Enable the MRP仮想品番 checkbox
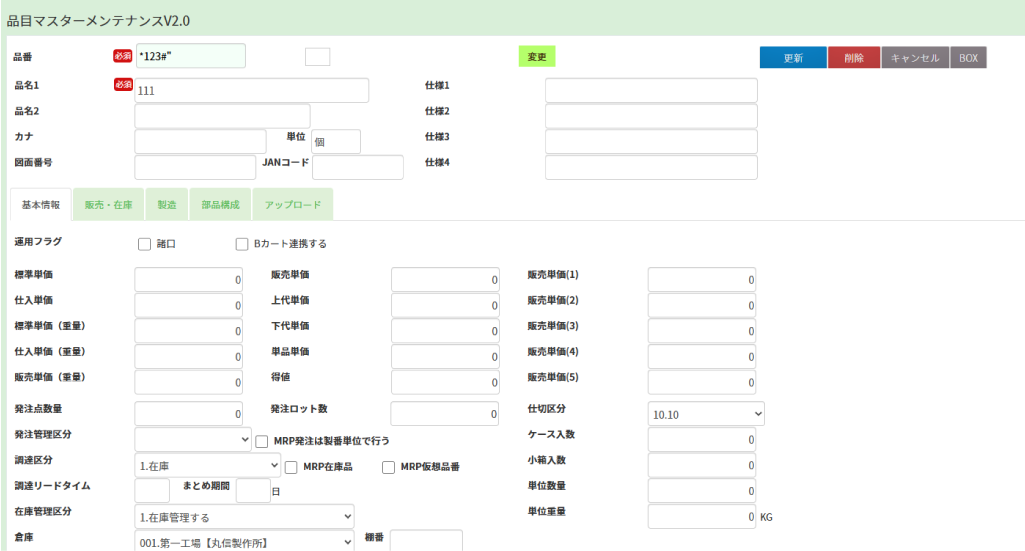1025x551 pixels. [x=389, y=466]
